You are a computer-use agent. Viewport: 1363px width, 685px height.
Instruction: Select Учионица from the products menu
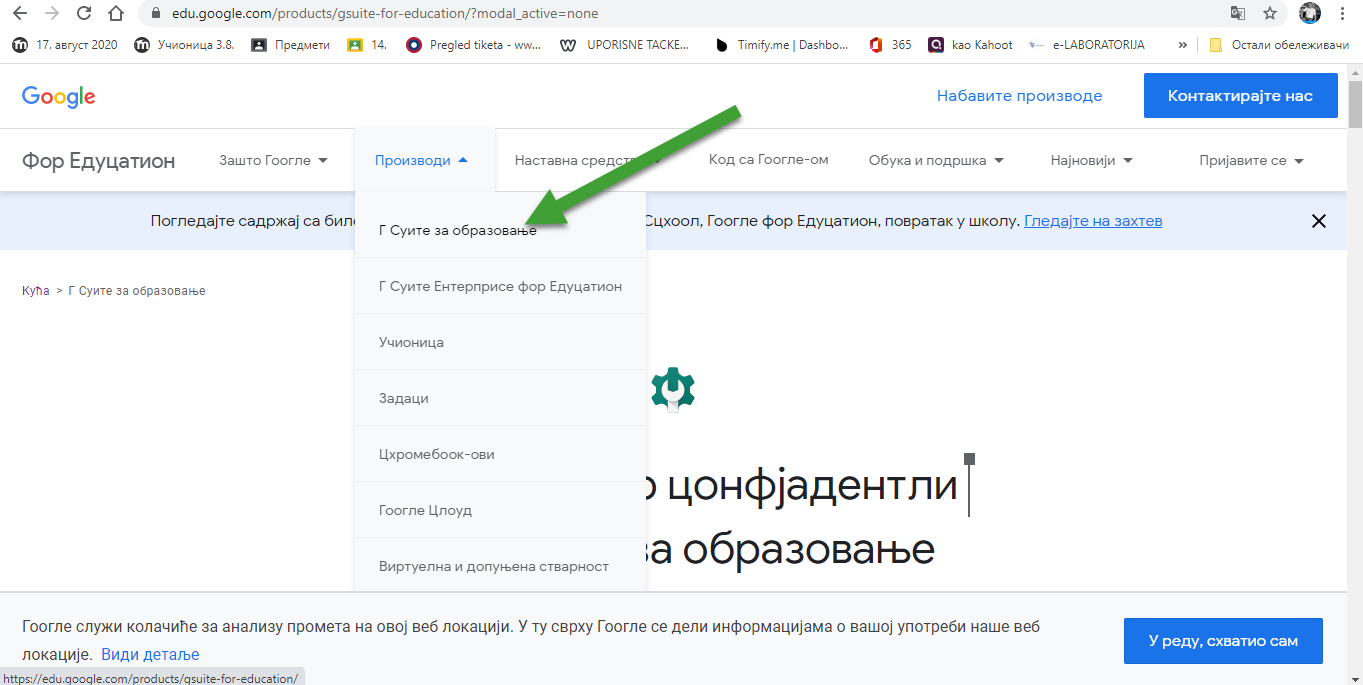pos(411,342)
